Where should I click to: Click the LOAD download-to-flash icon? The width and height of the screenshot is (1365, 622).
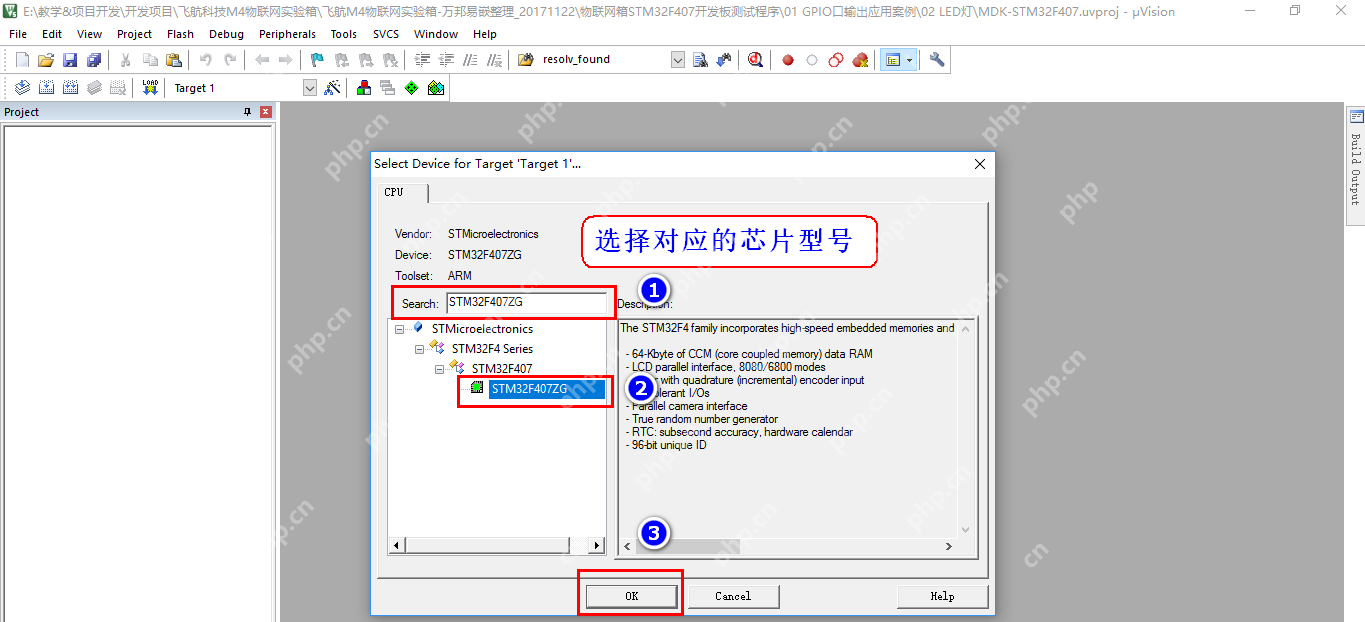150,88
